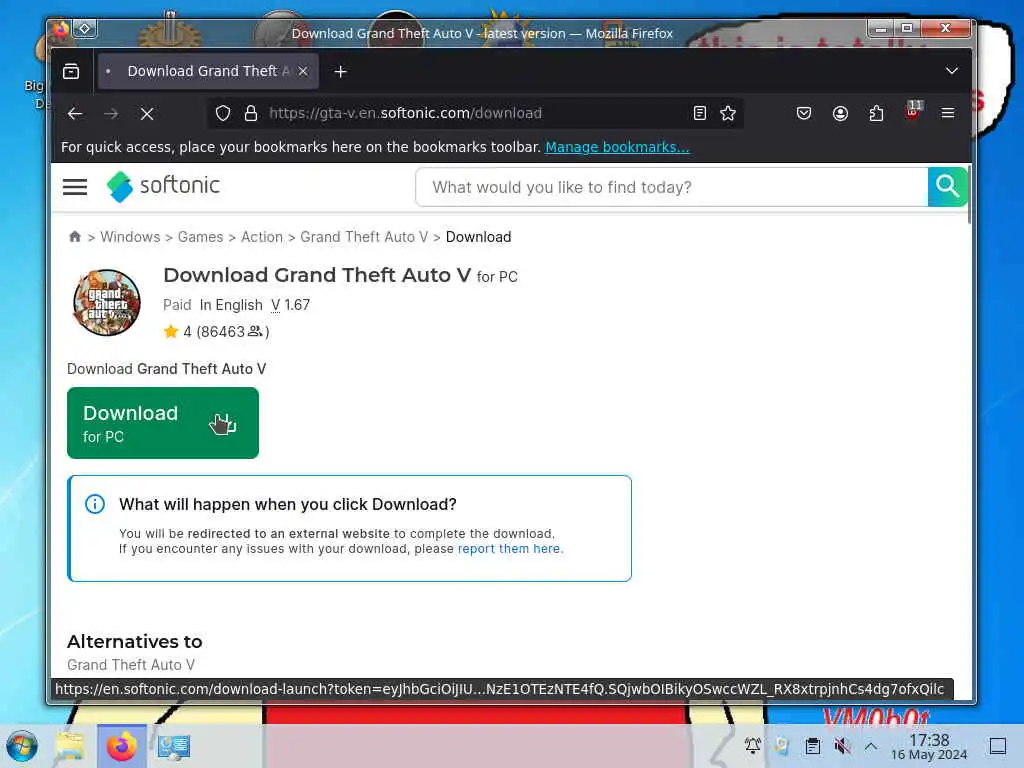Click the teal search magnifier button
The width and height of the screenshot is (1024, 768).
[x=947, y=187]
